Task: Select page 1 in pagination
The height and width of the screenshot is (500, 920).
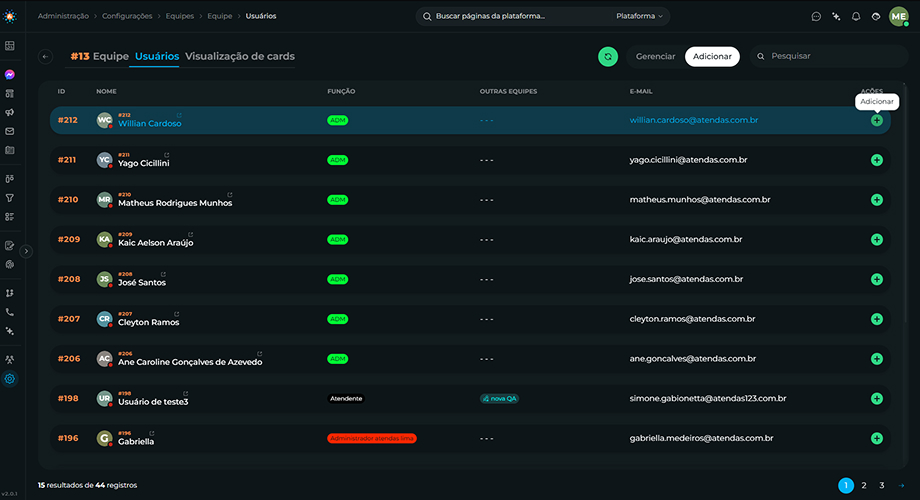Action: pyautogui.click(x=845, y=485)
